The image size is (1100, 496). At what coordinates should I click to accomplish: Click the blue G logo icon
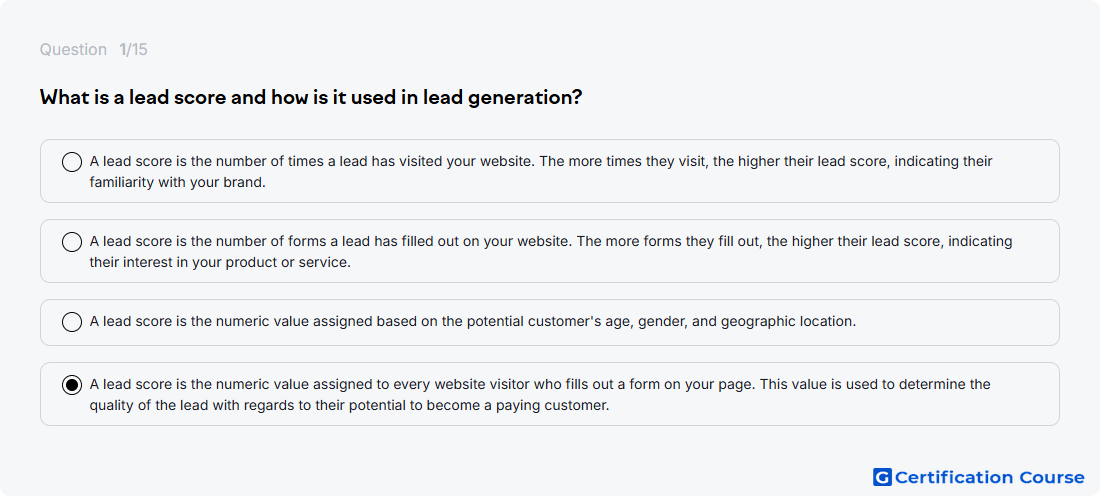[882, 478]
